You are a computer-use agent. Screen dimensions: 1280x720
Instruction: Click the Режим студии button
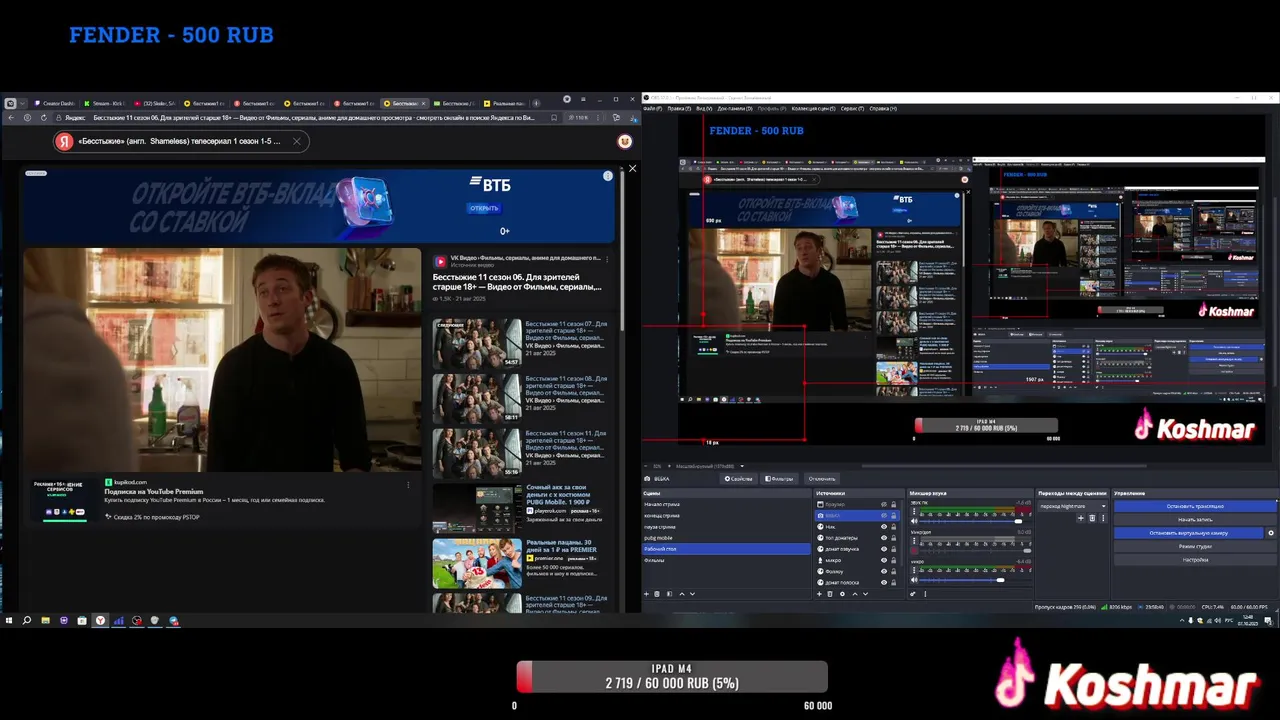pyautogui.click(x=1195, y=547)
